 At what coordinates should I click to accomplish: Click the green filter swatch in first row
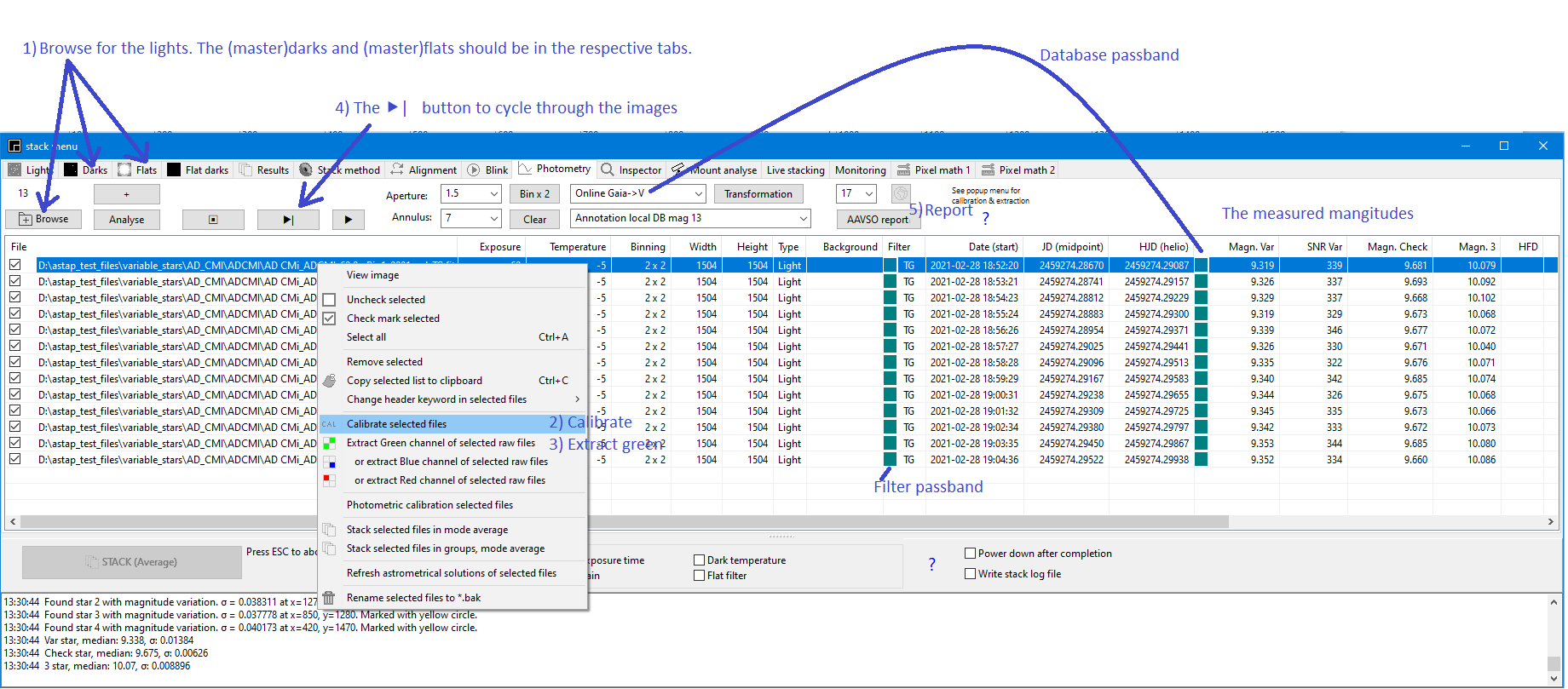tap(890, 265)
